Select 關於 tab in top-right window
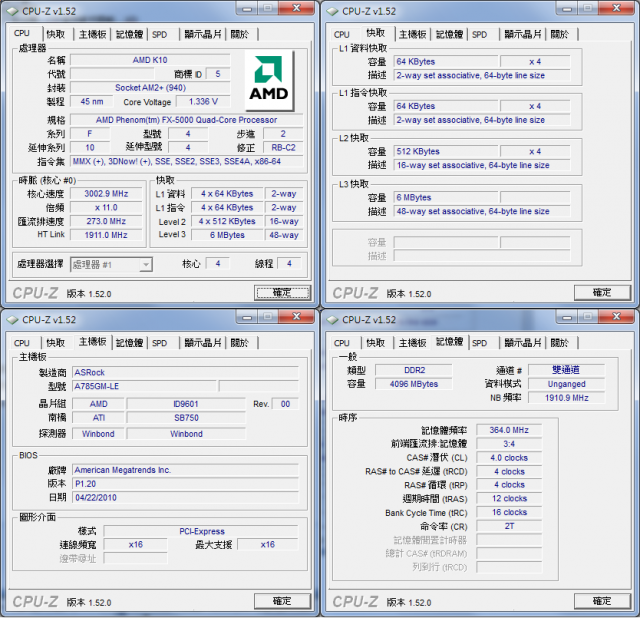 [x=560, y=34]
